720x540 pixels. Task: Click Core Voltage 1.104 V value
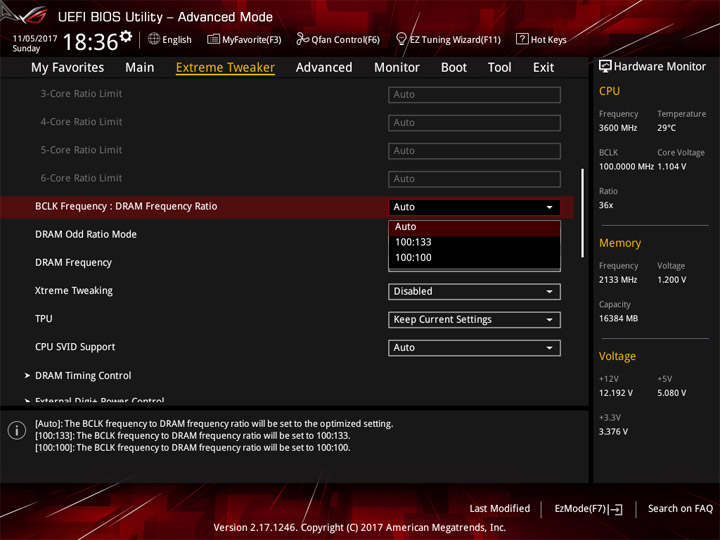[671, 167]
